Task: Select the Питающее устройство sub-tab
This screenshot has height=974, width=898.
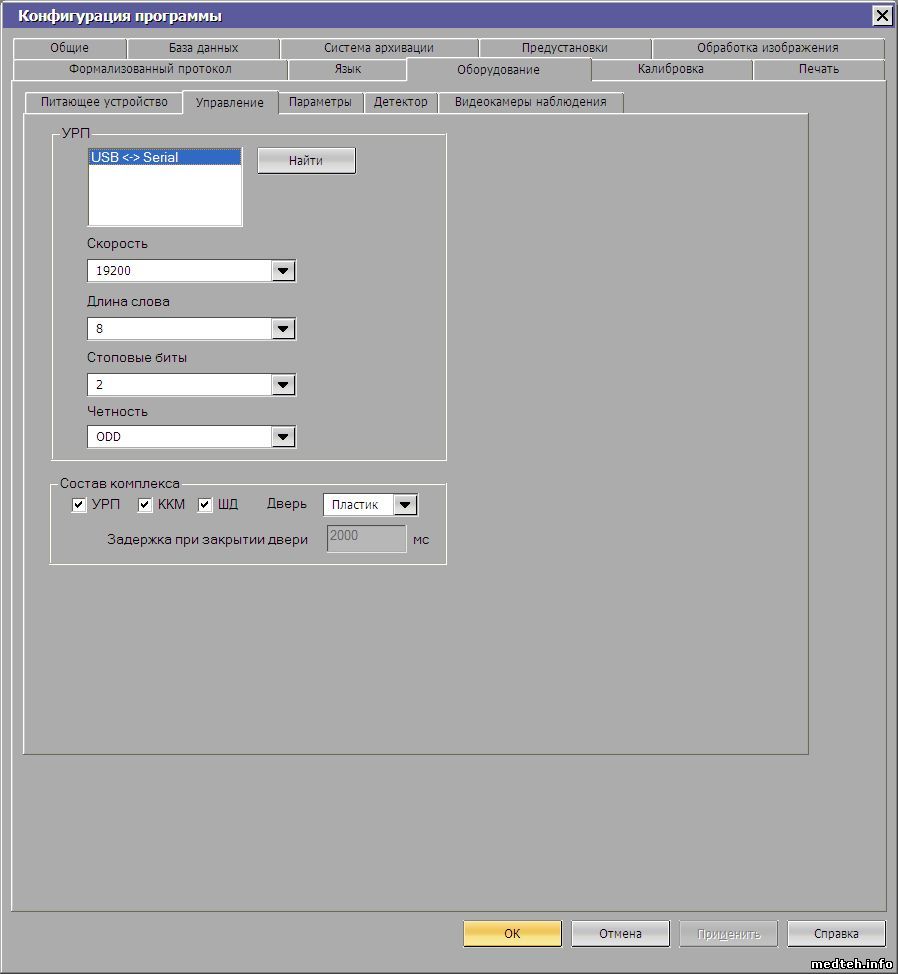Action: tap(104, 102)
